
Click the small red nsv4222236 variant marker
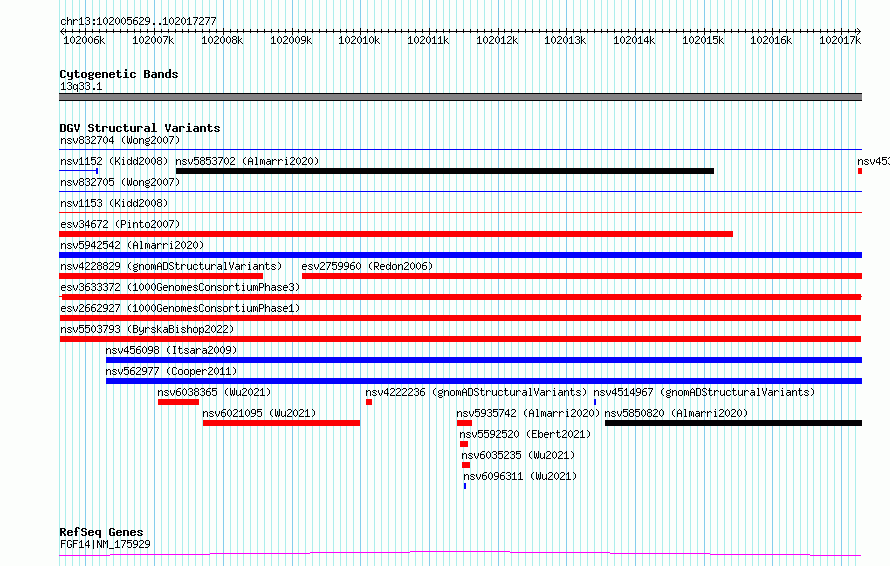(x=369, y=402)
